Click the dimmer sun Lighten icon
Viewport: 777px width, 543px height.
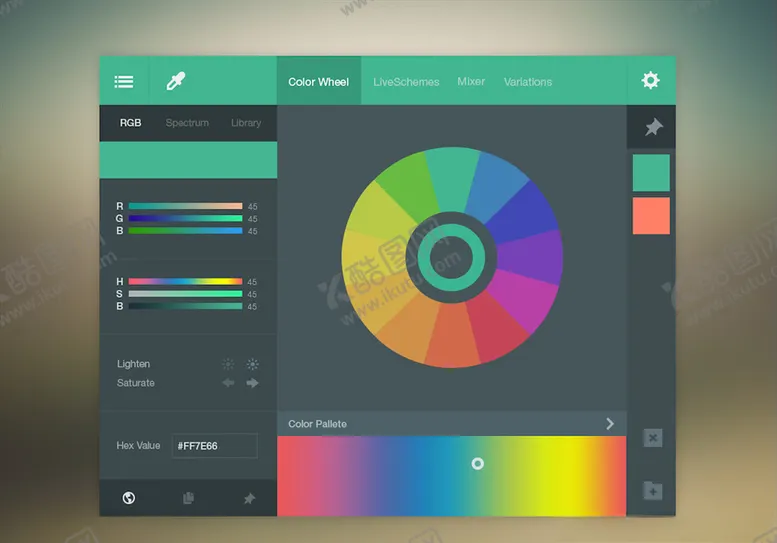click(x=228, y=364)
